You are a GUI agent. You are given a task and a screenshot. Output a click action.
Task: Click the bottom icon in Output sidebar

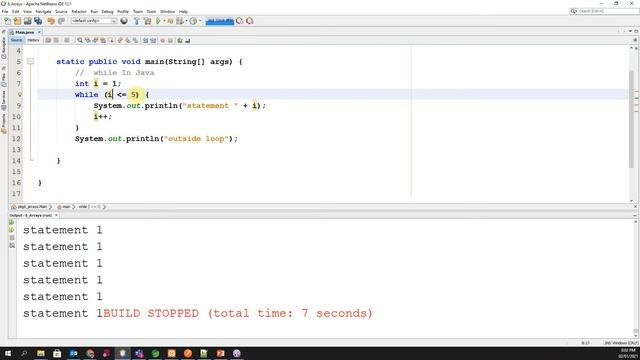coord(11,245)
